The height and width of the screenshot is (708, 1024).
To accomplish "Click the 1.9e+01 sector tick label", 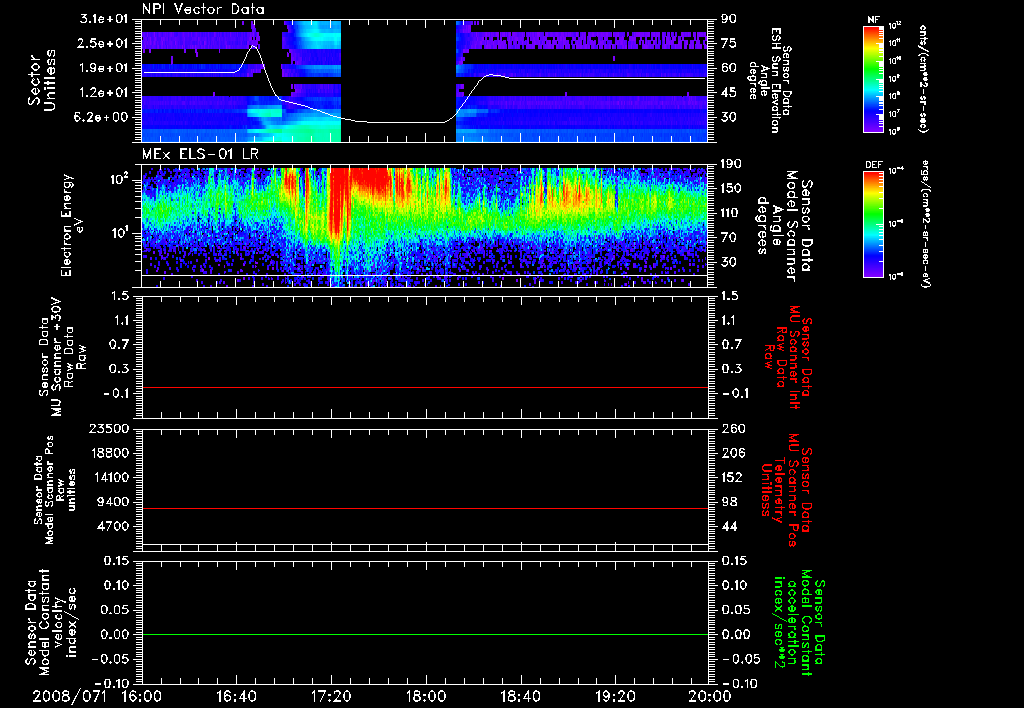I will coord(106,68).
